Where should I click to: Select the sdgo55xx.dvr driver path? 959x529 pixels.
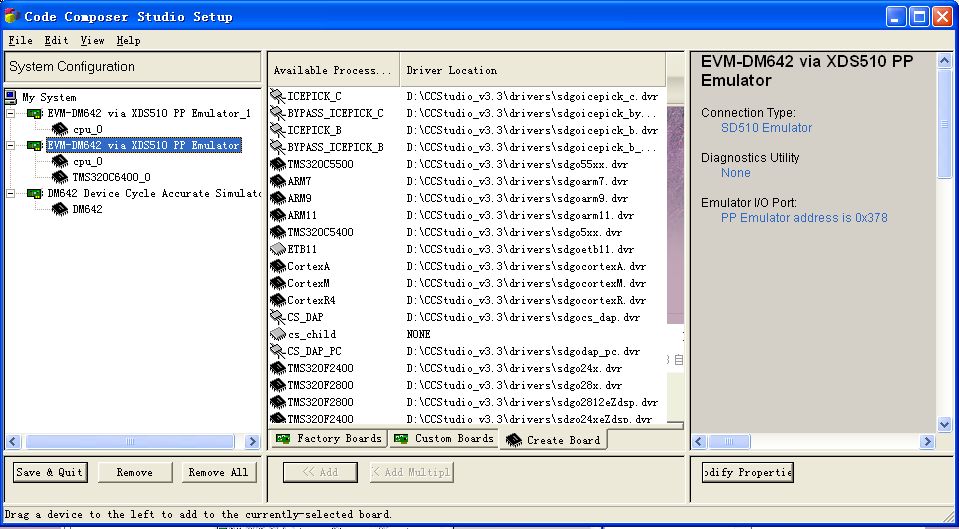tap(517, 165)
